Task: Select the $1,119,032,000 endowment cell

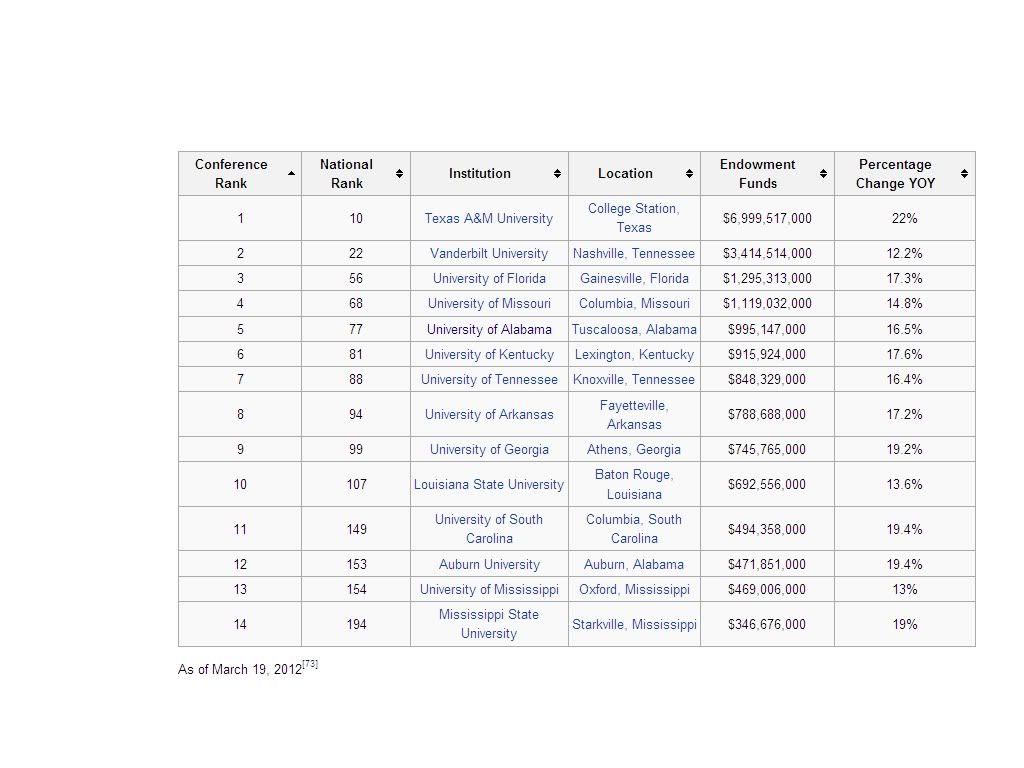Action: [x=767, y=304]
